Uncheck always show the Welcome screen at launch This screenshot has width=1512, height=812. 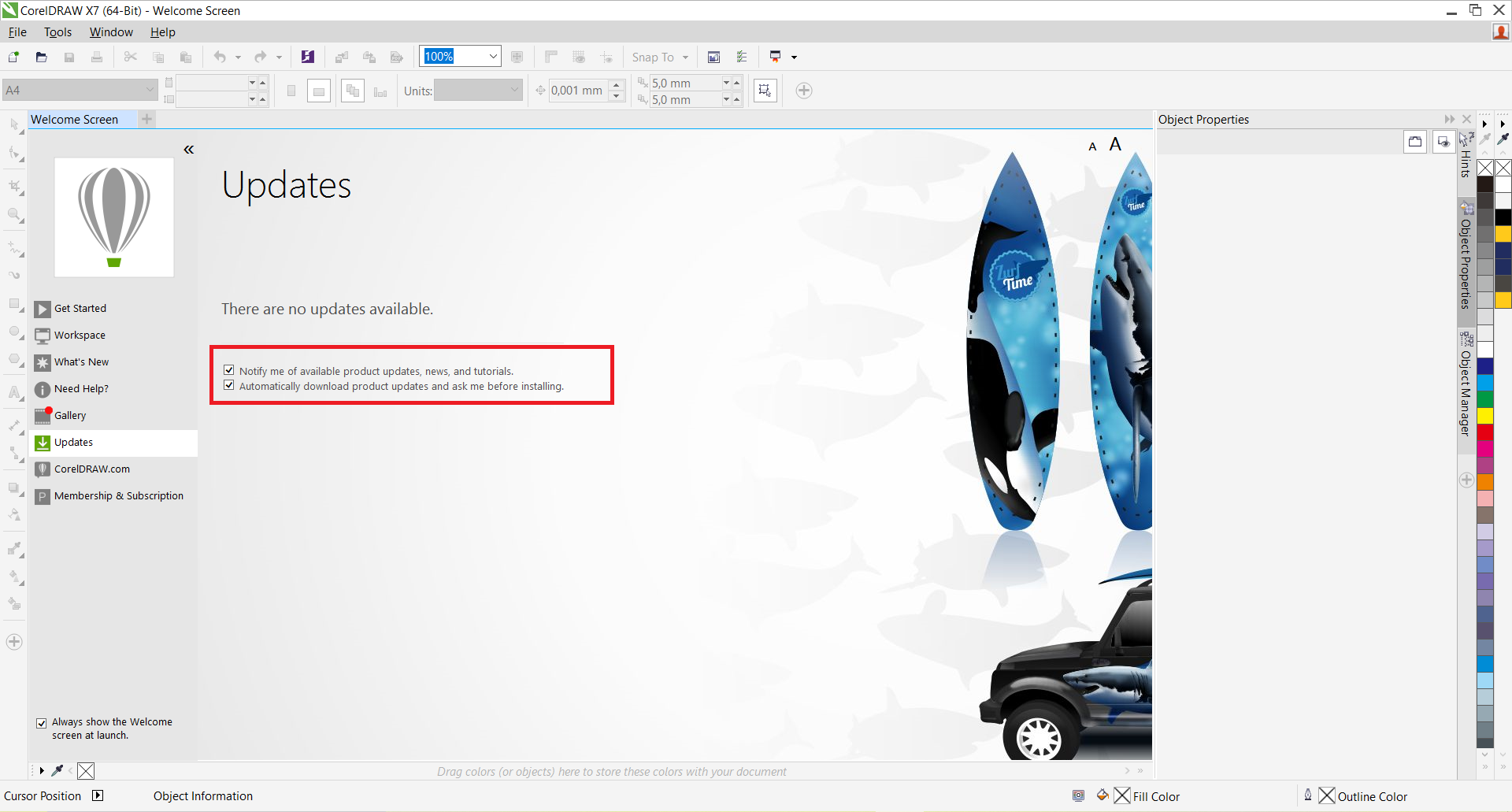click(x=40, y=723)
